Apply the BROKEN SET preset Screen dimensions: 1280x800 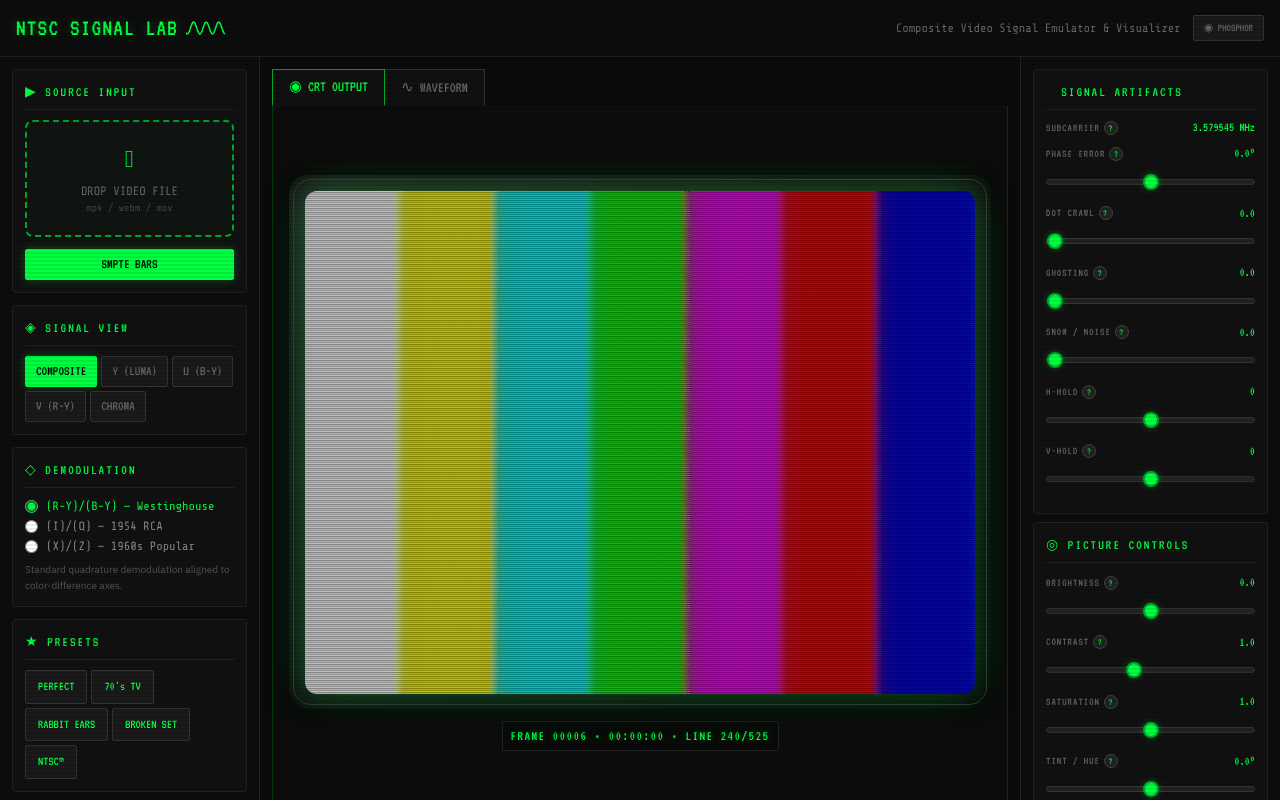click(150, 724)
